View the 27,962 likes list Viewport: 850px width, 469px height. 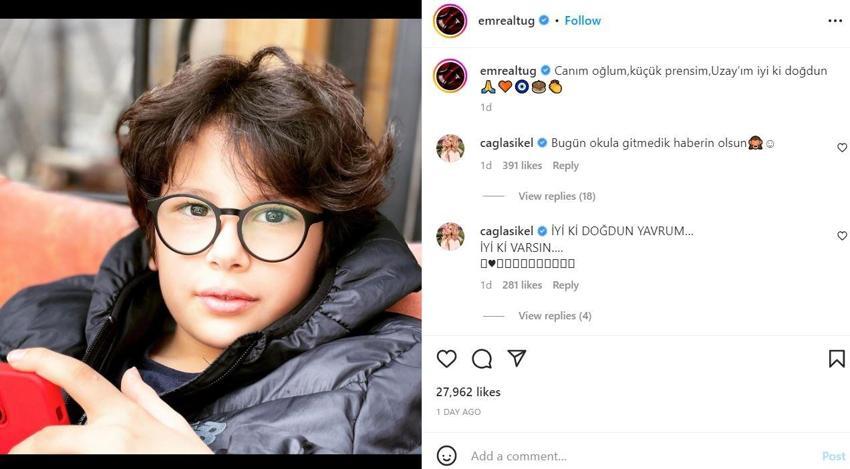(x=468, y=391)
